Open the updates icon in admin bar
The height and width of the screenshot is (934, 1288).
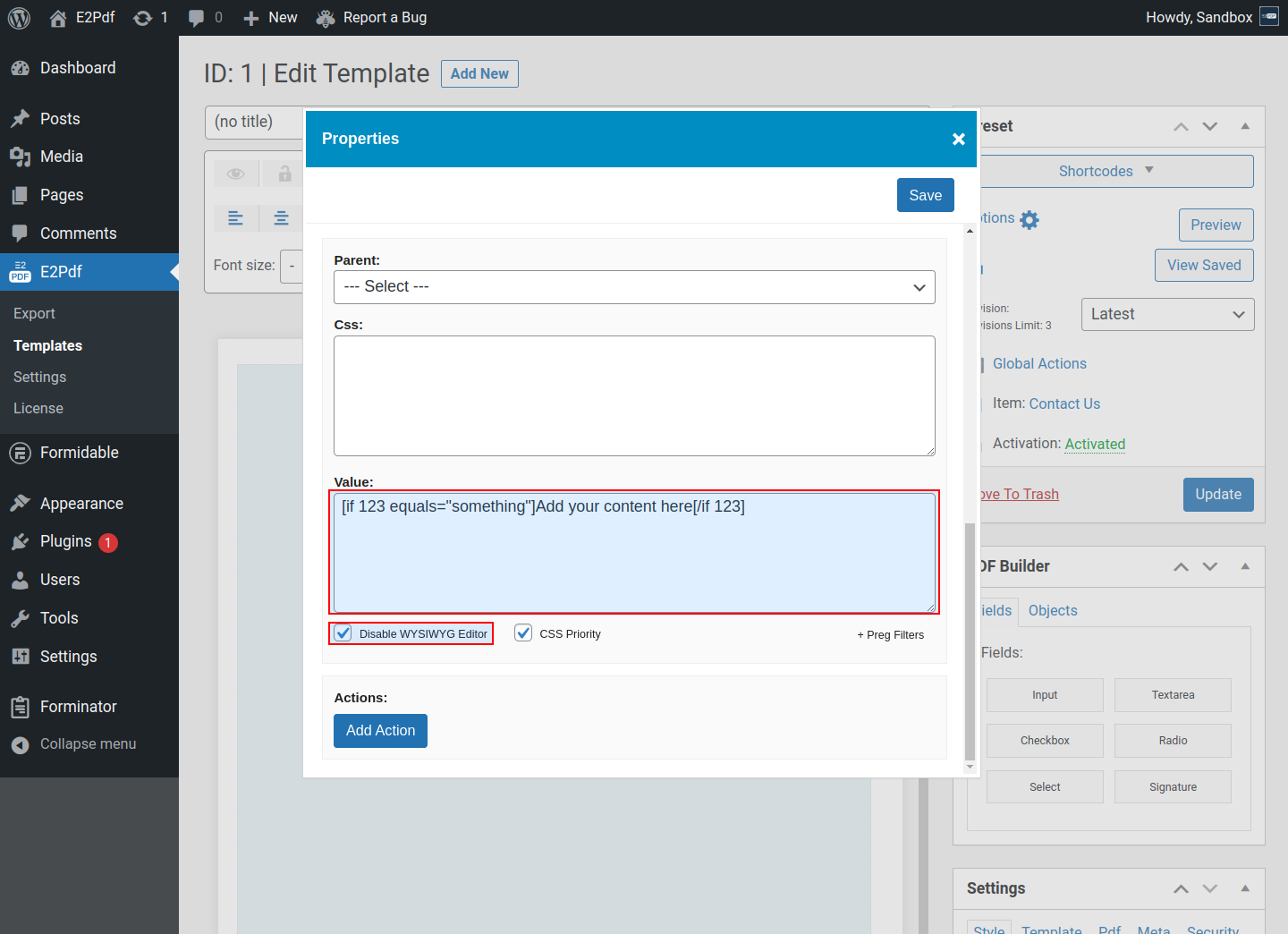[142, 18]
